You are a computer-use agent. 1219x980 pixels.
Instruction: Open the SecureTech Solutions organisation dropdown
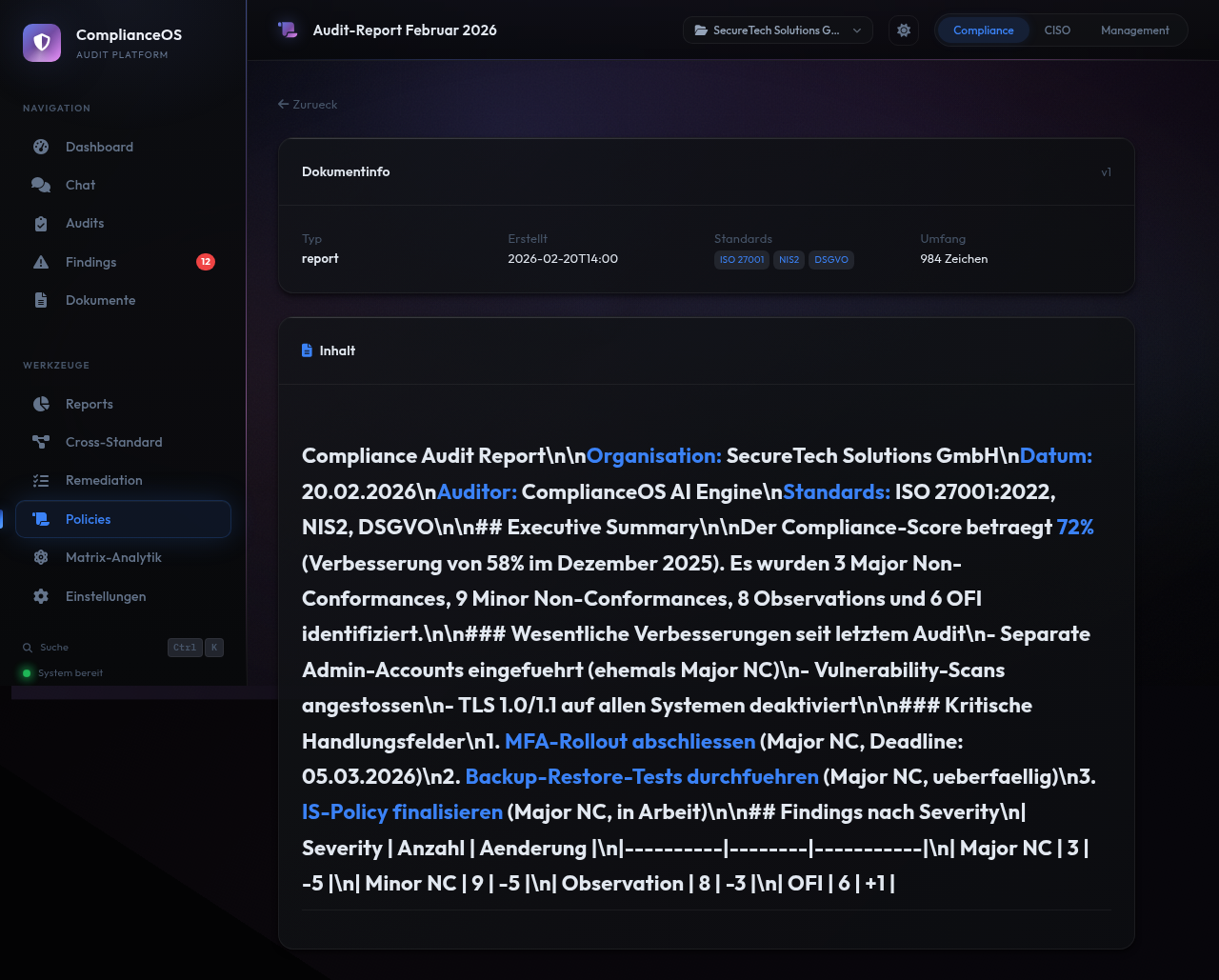tap(777, 30)
